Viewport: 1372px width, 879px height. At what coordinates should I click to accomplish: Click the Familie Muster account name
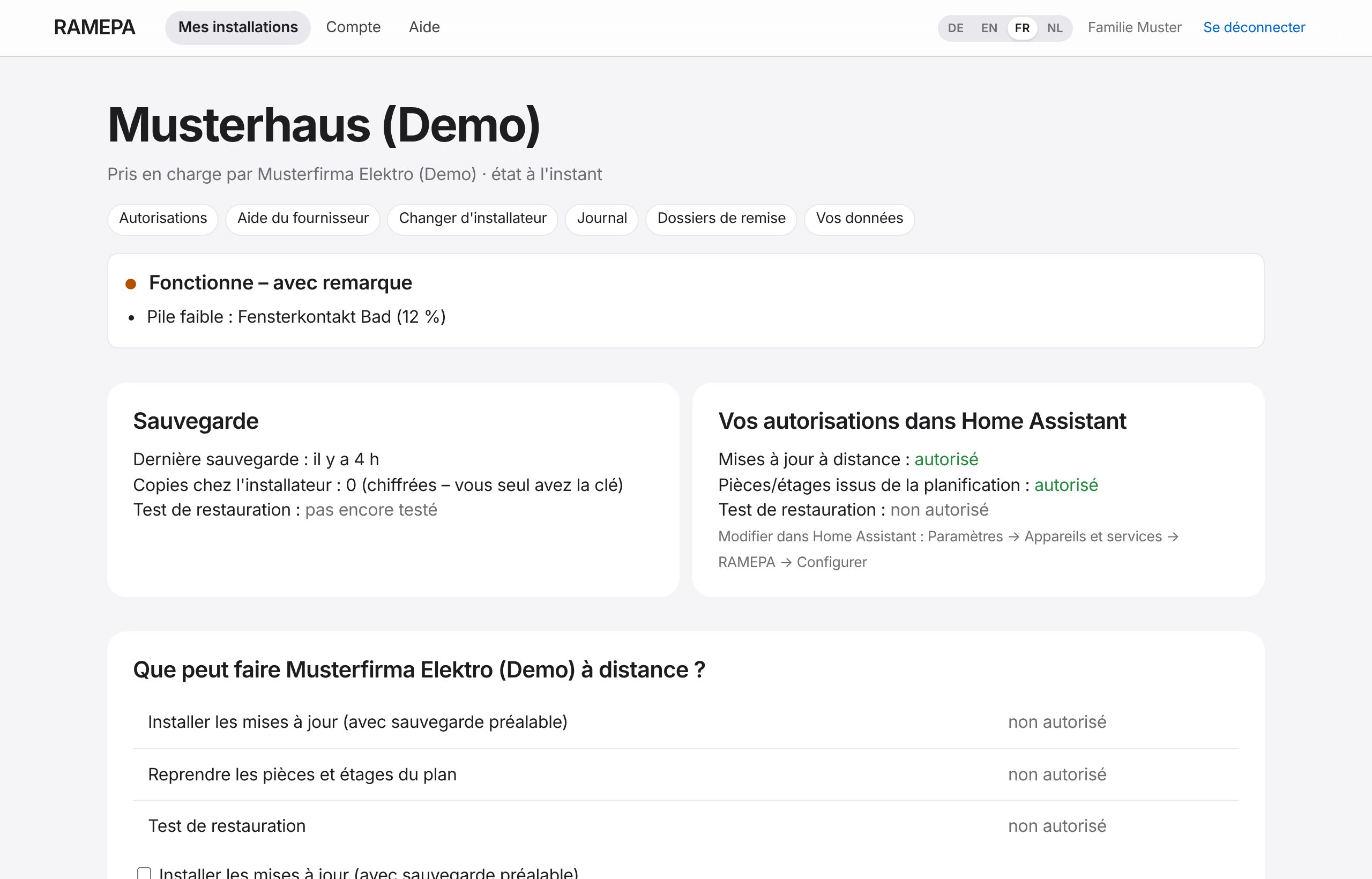click(1135, 27)
